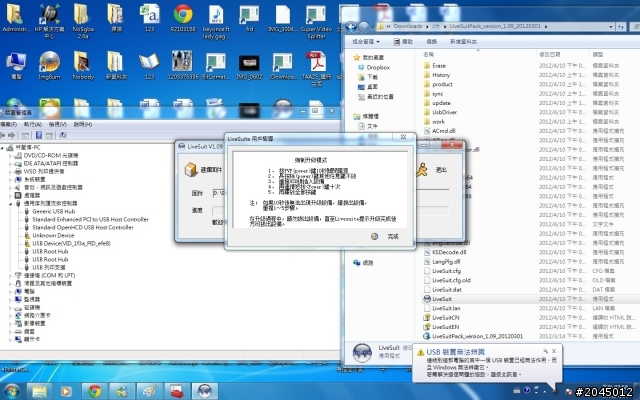Click 開啟 open in the Explorer toolbar

point(403,42)
